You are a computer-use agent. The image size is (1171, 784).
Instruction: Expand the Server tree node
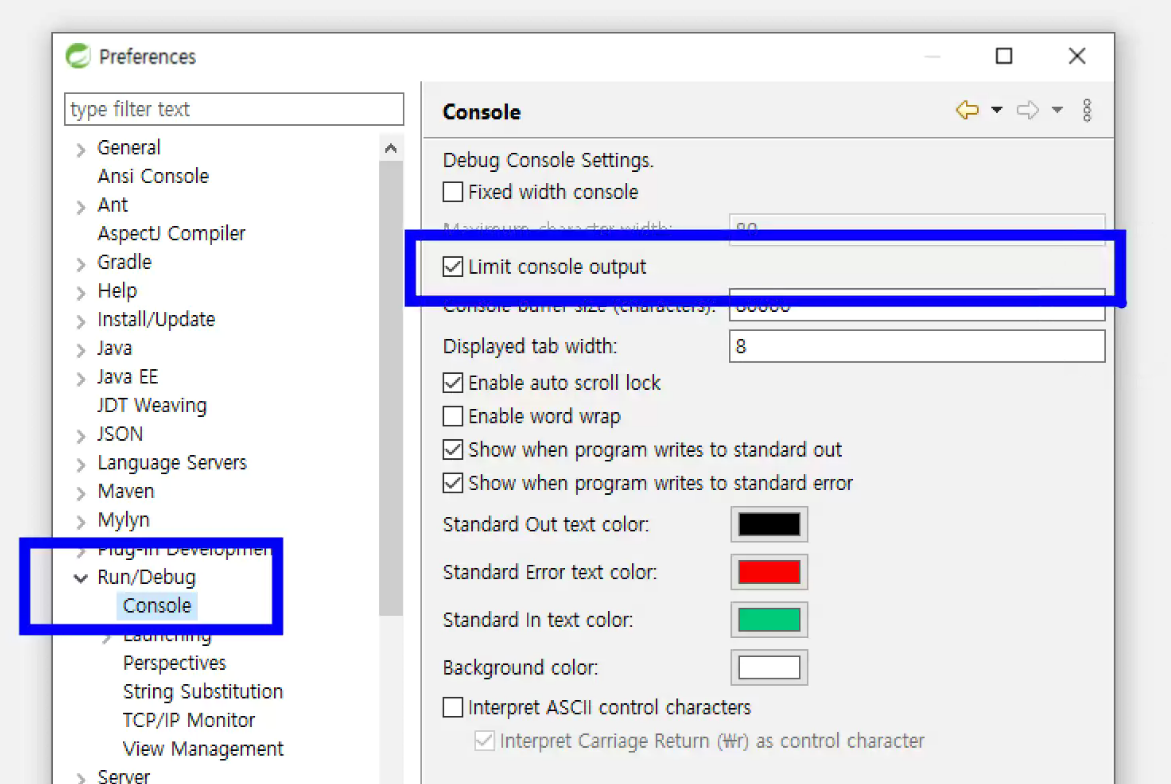coord(81,777)
